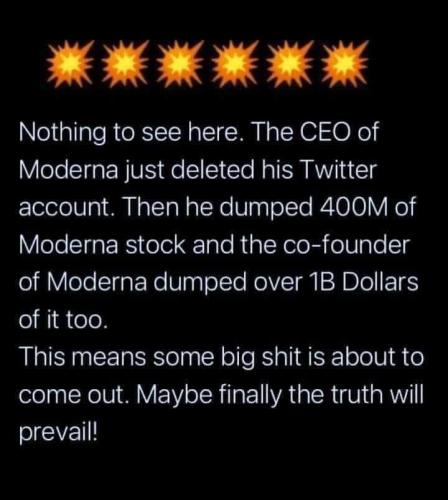Click the second explosion emoji in the row
The width and height of the screenshot is (448, 500).
tap(125, 64)
